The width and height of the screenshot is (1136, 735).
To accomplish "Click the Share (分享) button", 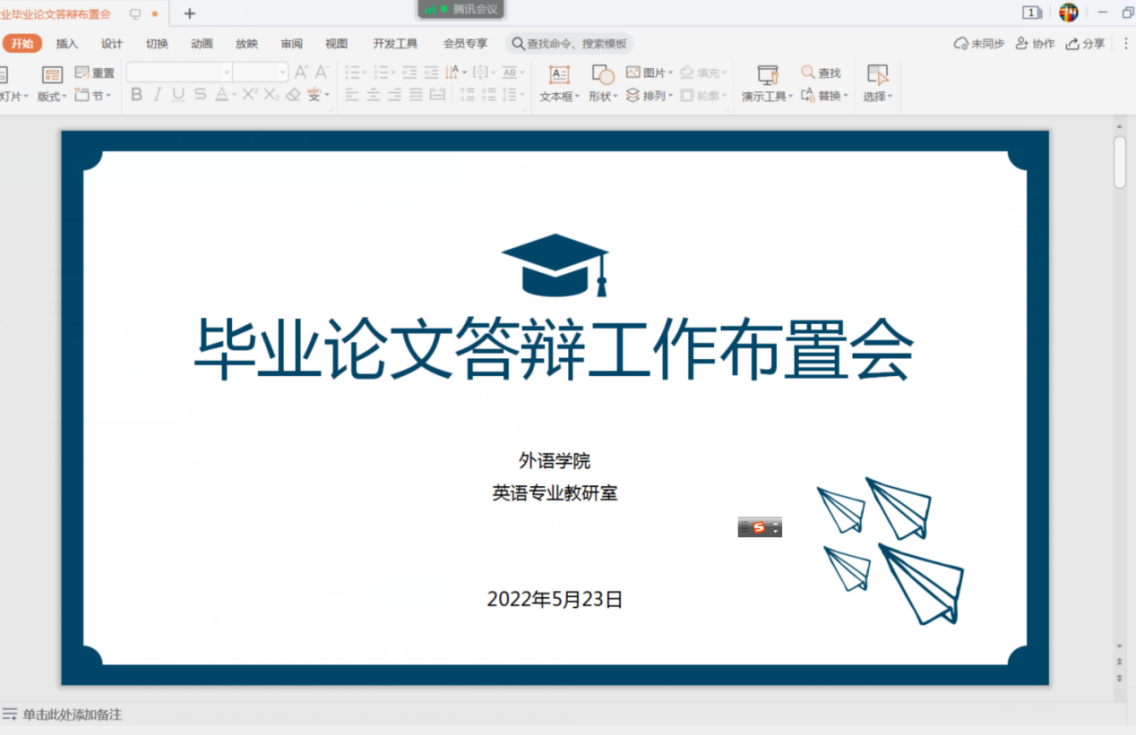I will 1086,43.
